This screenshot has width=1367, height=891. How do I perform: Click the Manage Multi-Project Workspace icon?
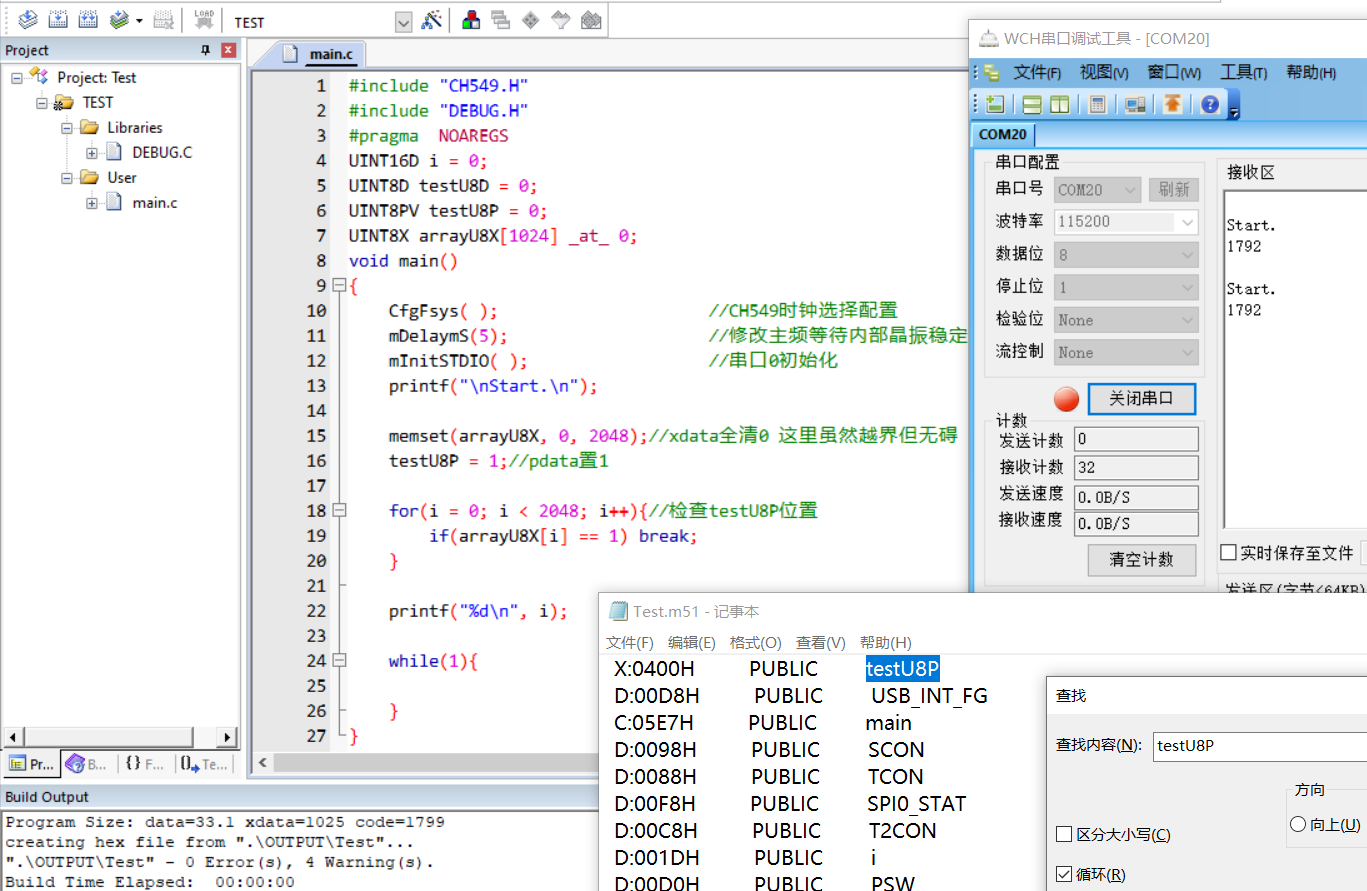[x=501, y=20]
